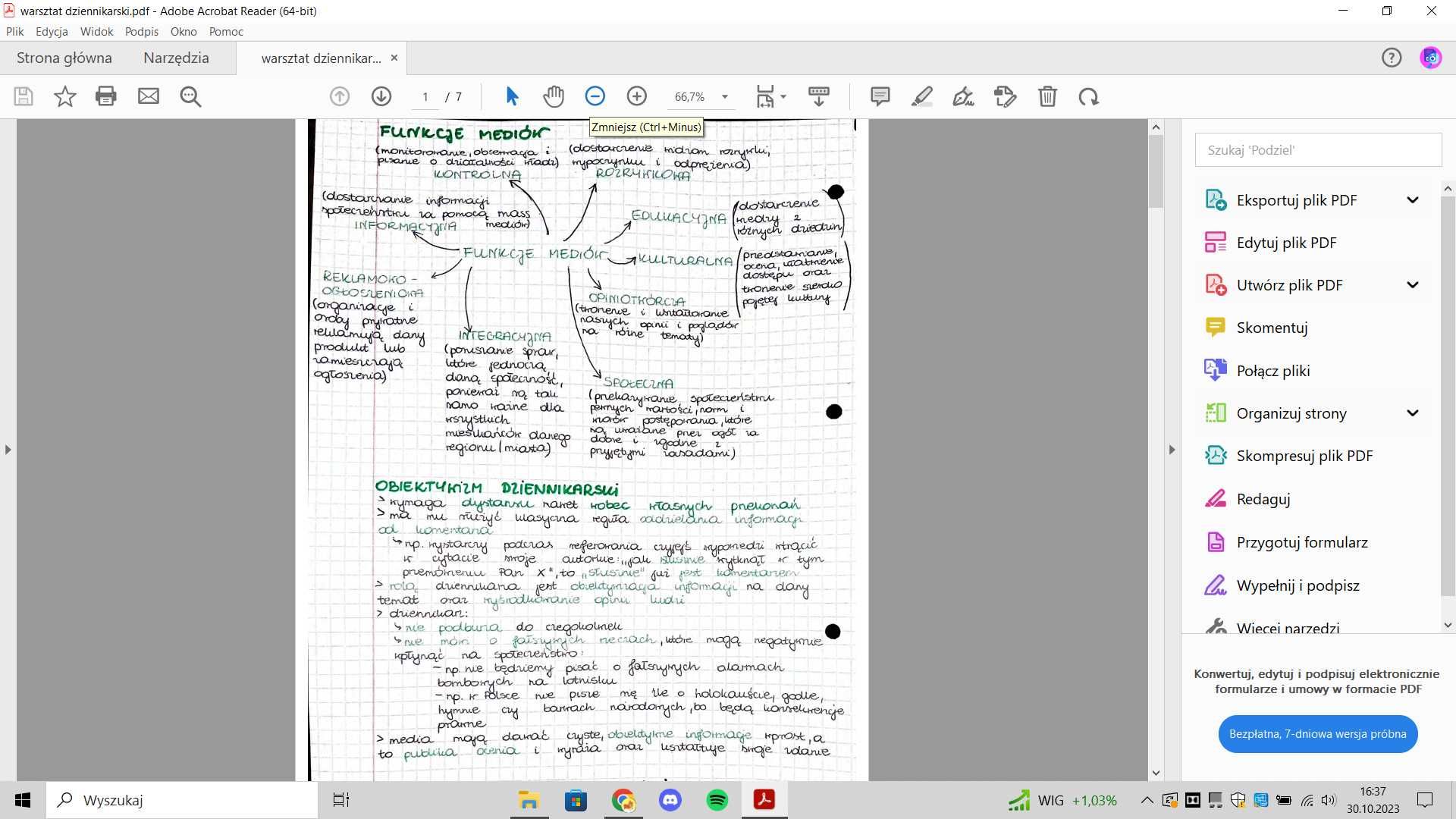Expand Eksportuj plik PDF chevron
The image size is (1456, 819).
click(1413, 200)
